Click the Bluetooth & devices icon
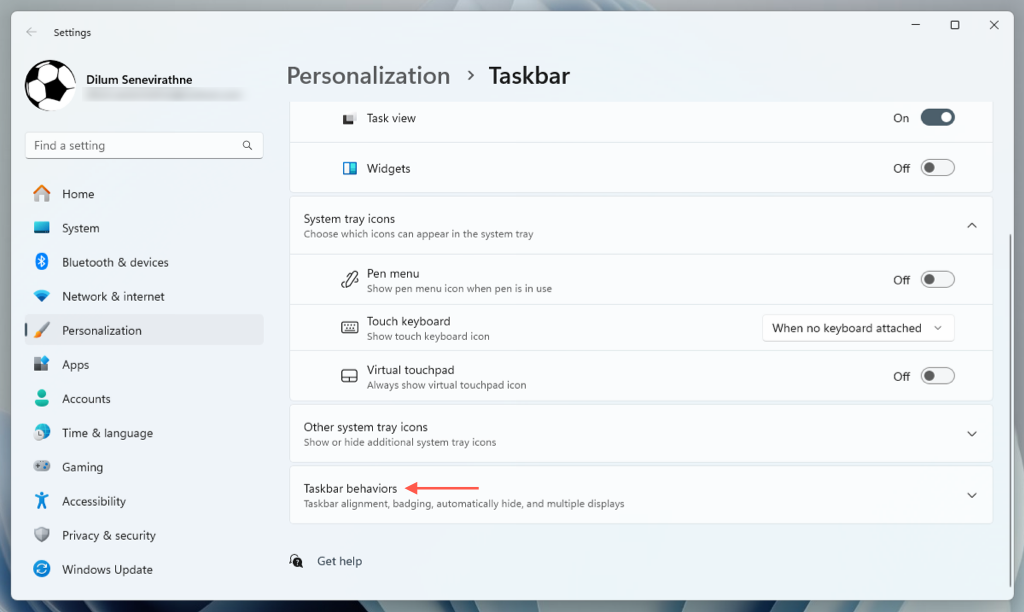The width and height of the screenshot is (1024, 612). [x=42, y=262]
